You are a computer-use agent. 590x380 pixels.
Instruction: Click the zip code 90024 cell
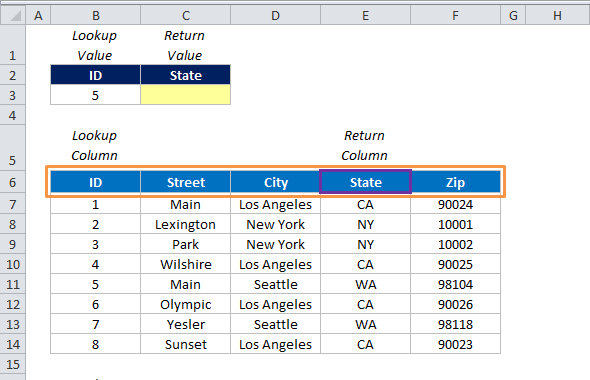point(455,204)
